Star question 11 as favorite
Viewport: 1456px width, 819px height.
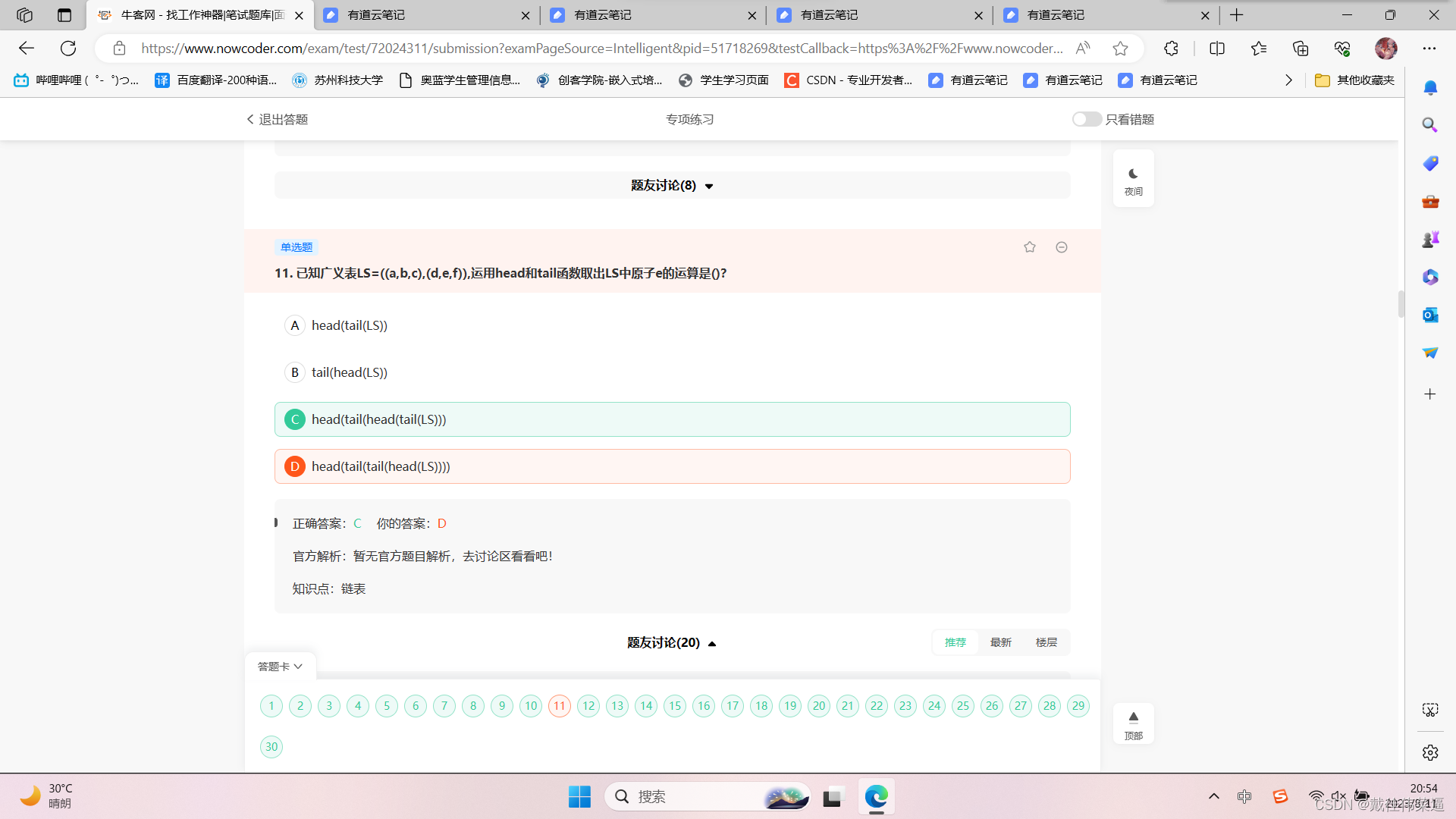[x=1029, y=247]
